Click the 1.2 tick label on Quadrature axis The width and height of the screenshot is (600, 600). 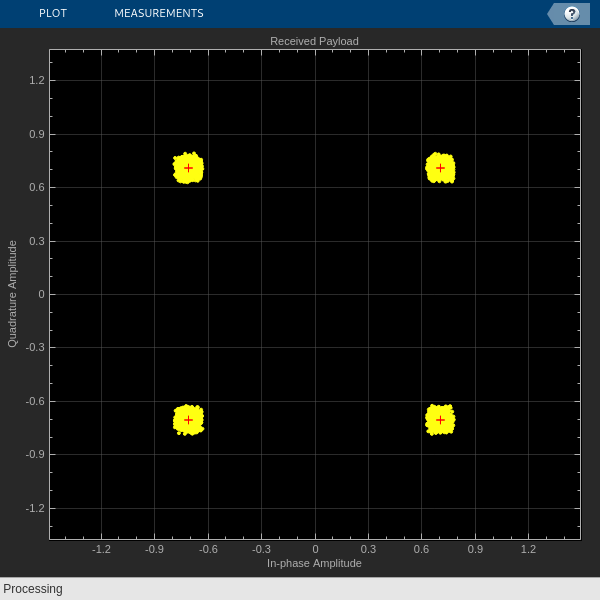click(x=37, y=80)
